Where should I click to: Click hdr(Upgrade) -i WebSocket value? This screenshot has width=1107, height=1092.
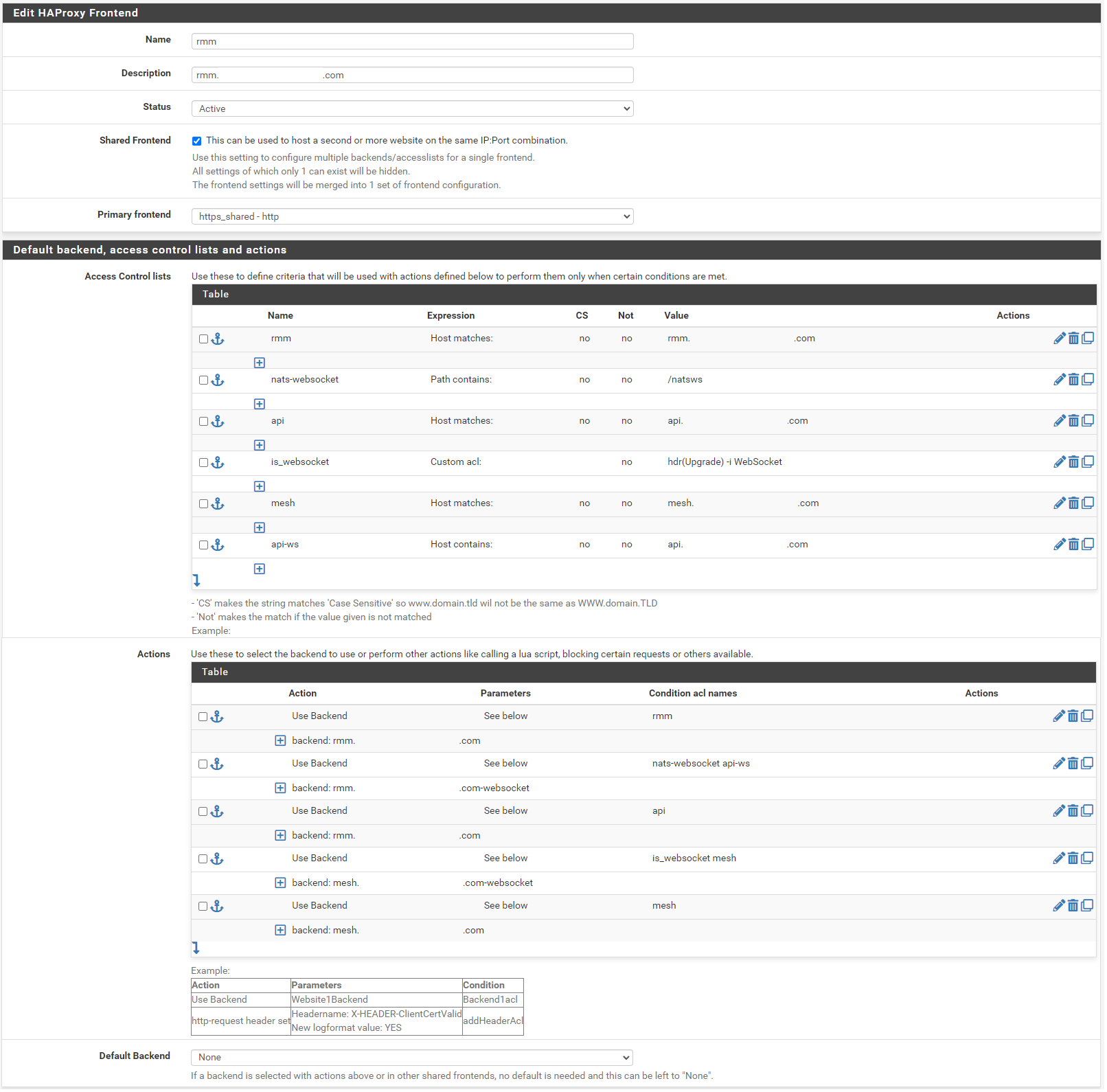(x=724, y=462)
